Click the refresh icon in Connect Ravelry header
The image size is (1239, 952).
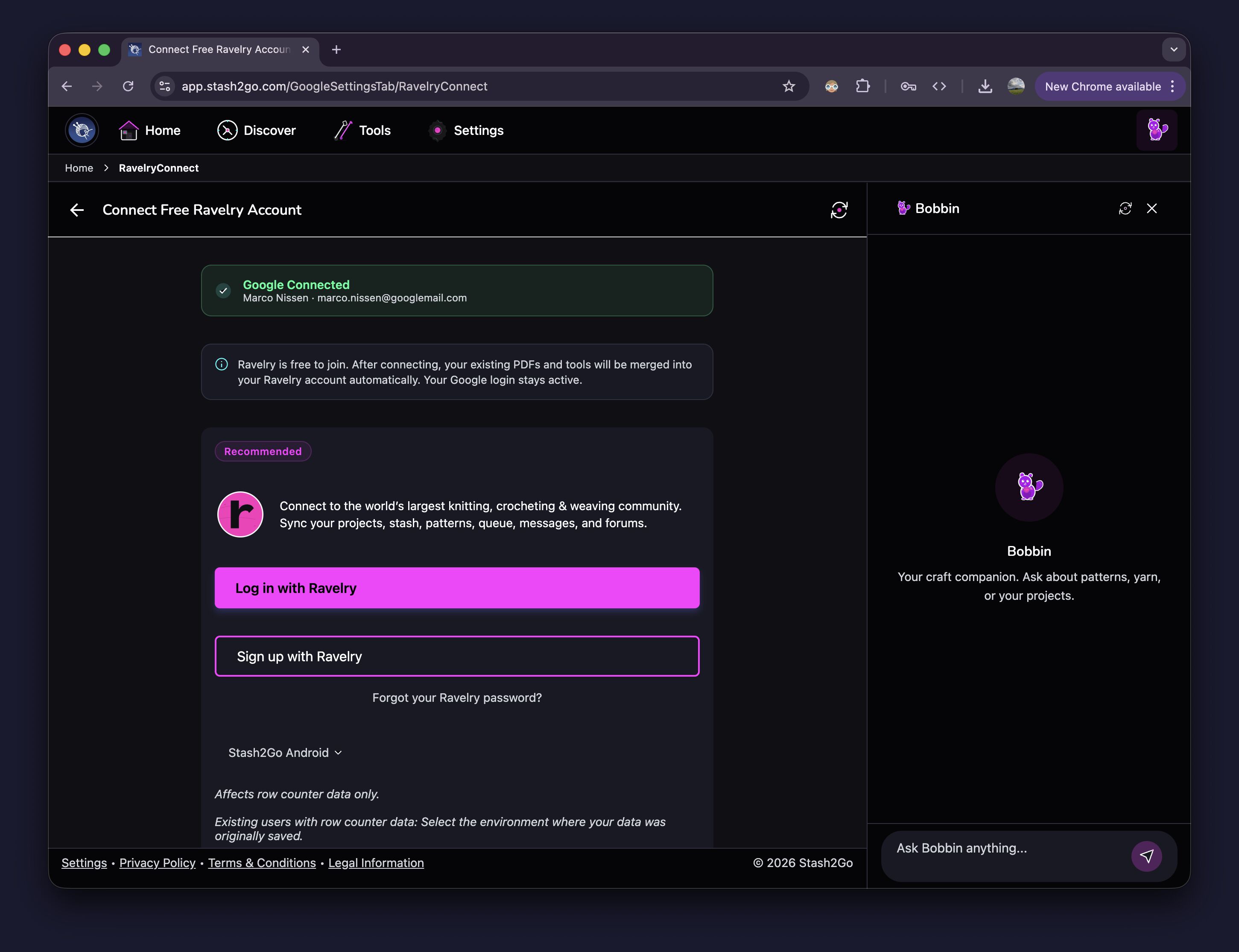click(x=839, y=210)
